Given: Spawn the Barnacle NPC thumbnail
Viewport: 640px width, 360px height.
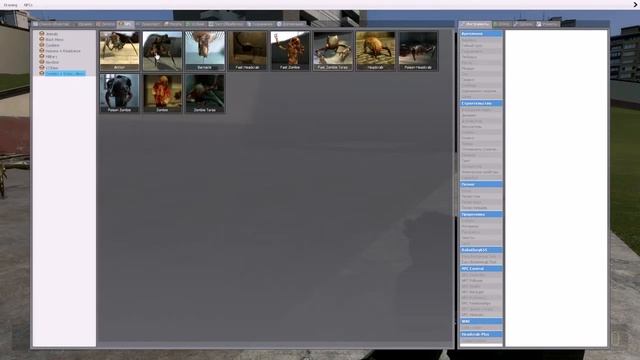Looking at the screenshot, I should click(x=205, y=51).
